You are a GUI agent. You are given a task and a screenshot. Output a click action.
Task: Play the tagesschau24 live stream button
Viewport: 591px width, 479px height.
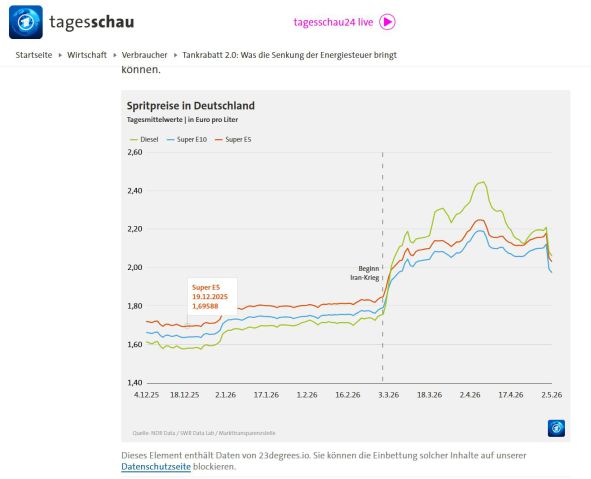click(387, 22)
